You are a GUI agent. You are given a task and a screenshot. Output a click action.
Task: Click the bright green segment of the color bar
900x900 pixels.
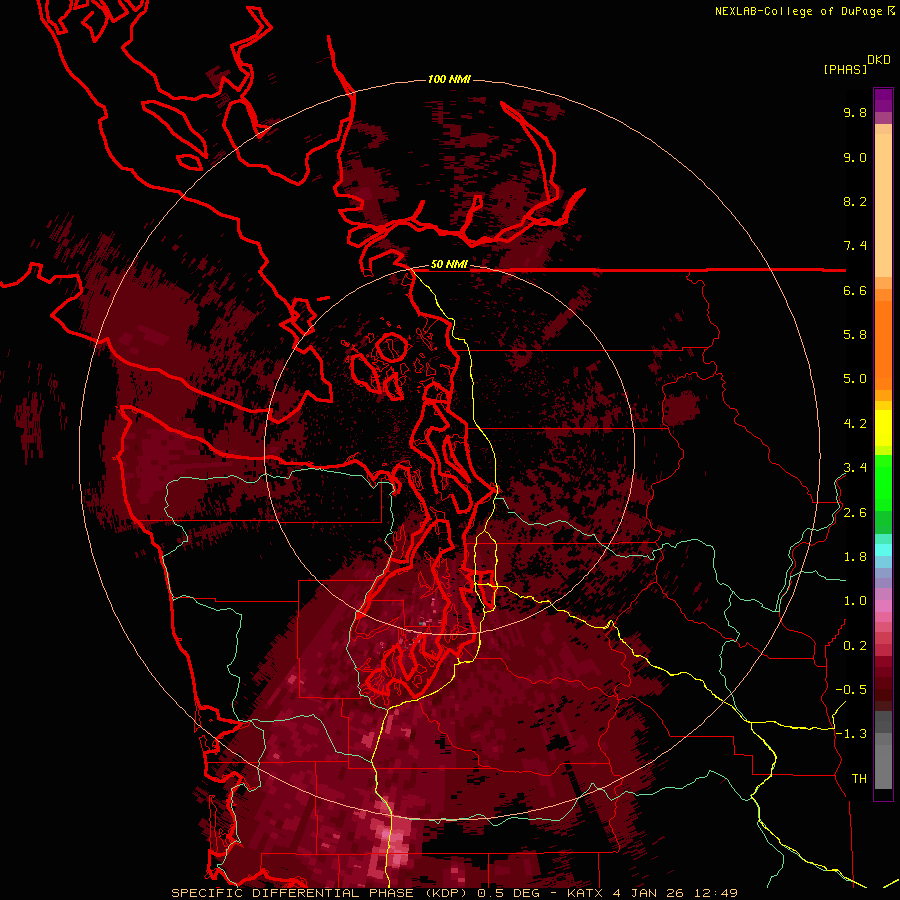pos(883,483)
